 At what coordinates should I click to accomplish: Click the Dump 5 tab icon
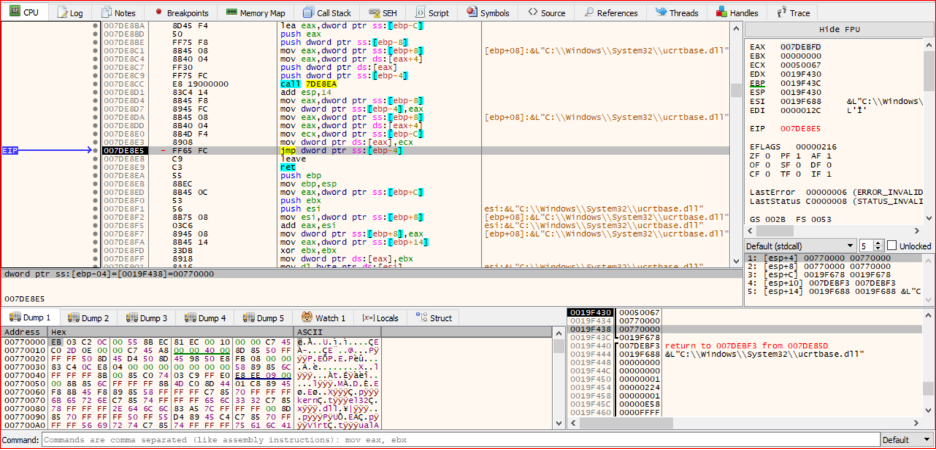247,318
